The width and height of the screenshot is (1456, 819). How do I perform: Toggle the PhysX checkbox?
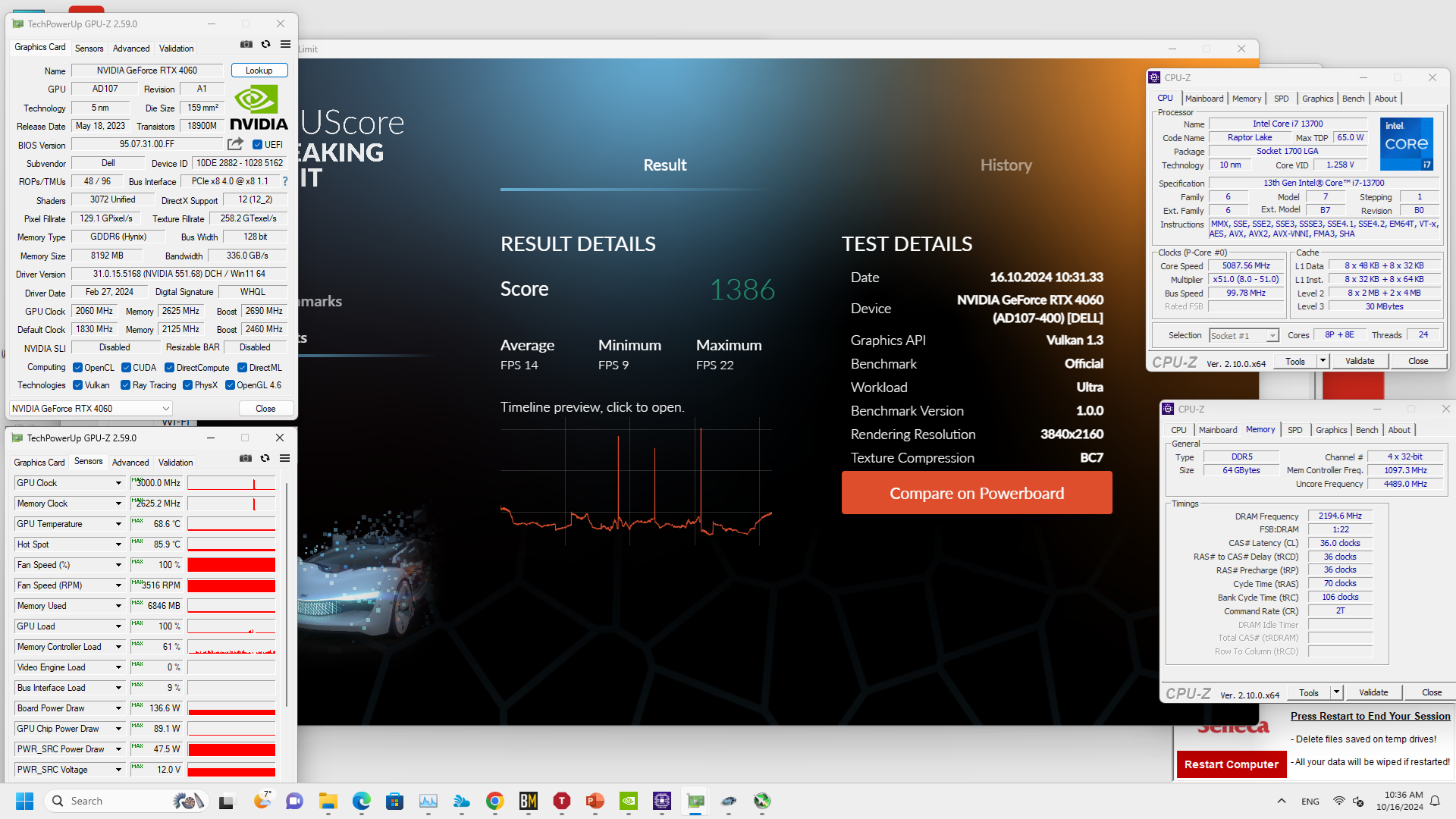[x=187, y=385]
